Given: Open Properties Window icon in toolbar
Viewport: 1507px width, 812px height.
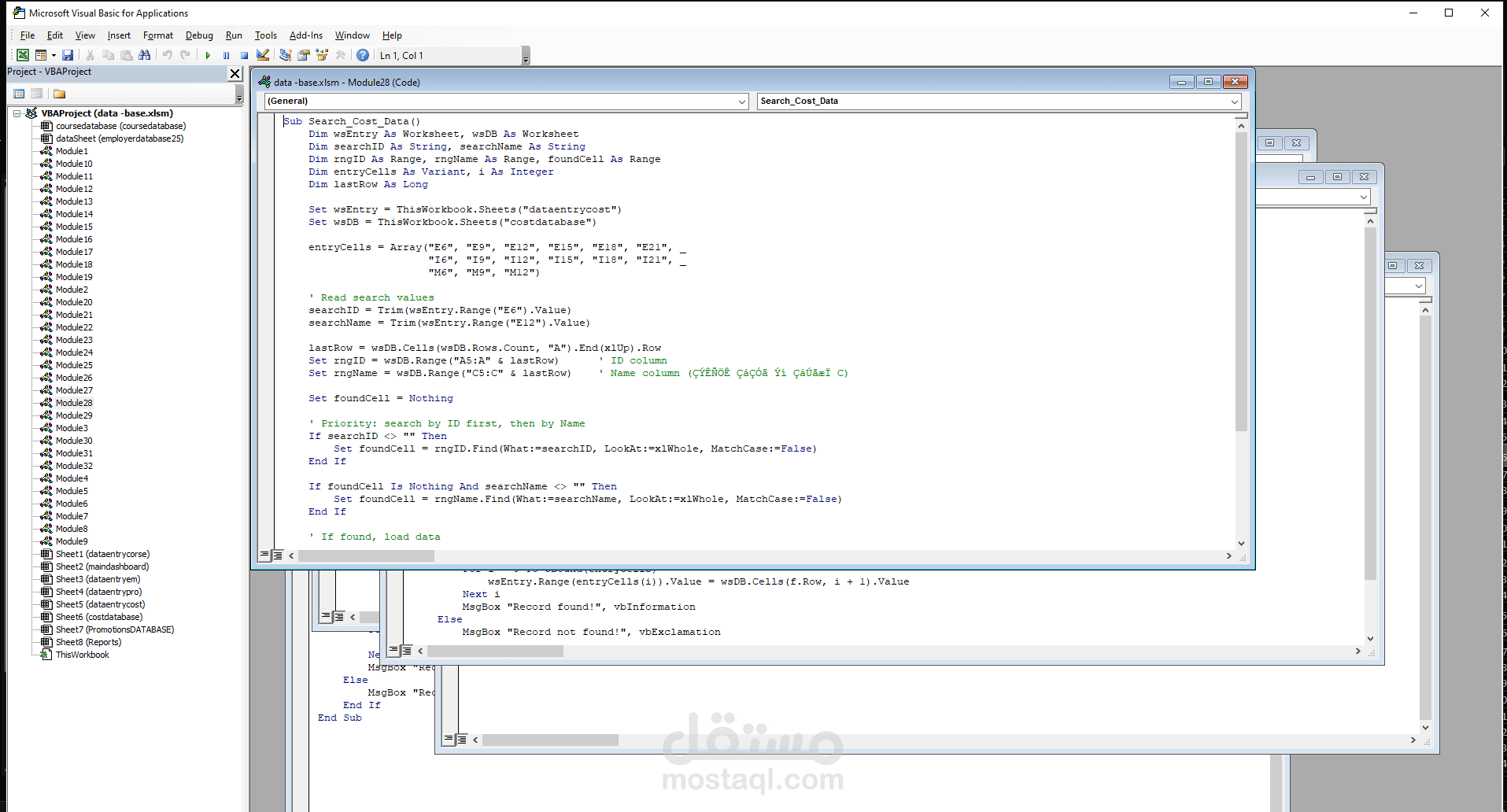Looking at the screenshot, I should tap(304, 55).
